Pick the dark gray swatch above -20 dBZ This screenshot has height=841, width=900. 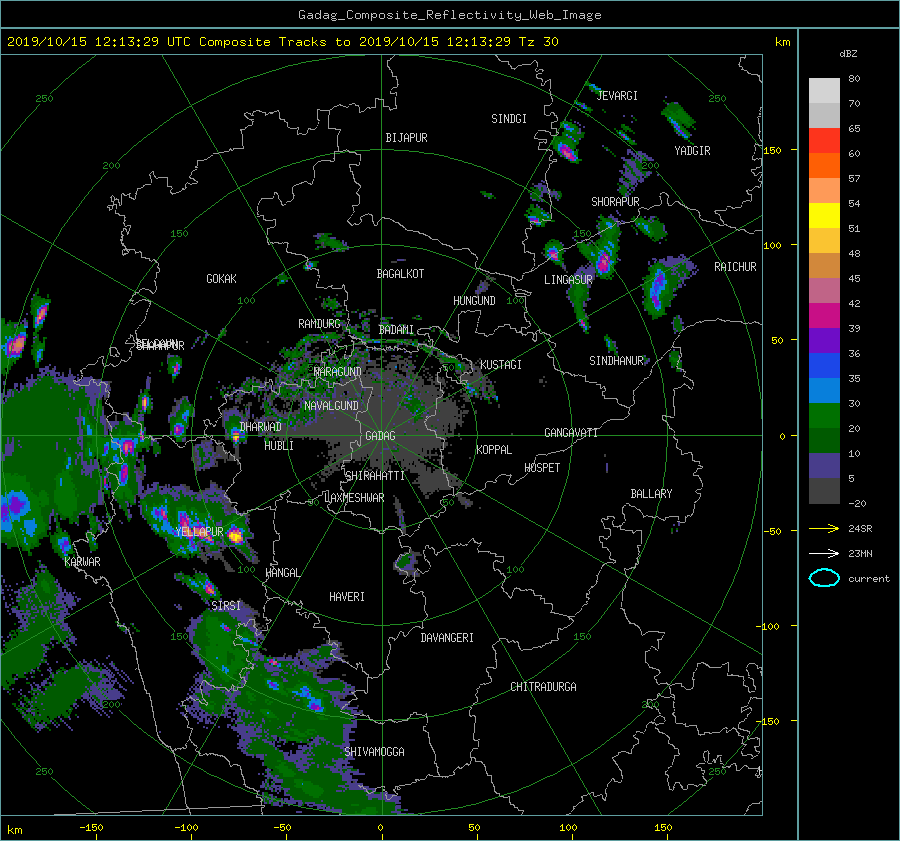point(824,491)
